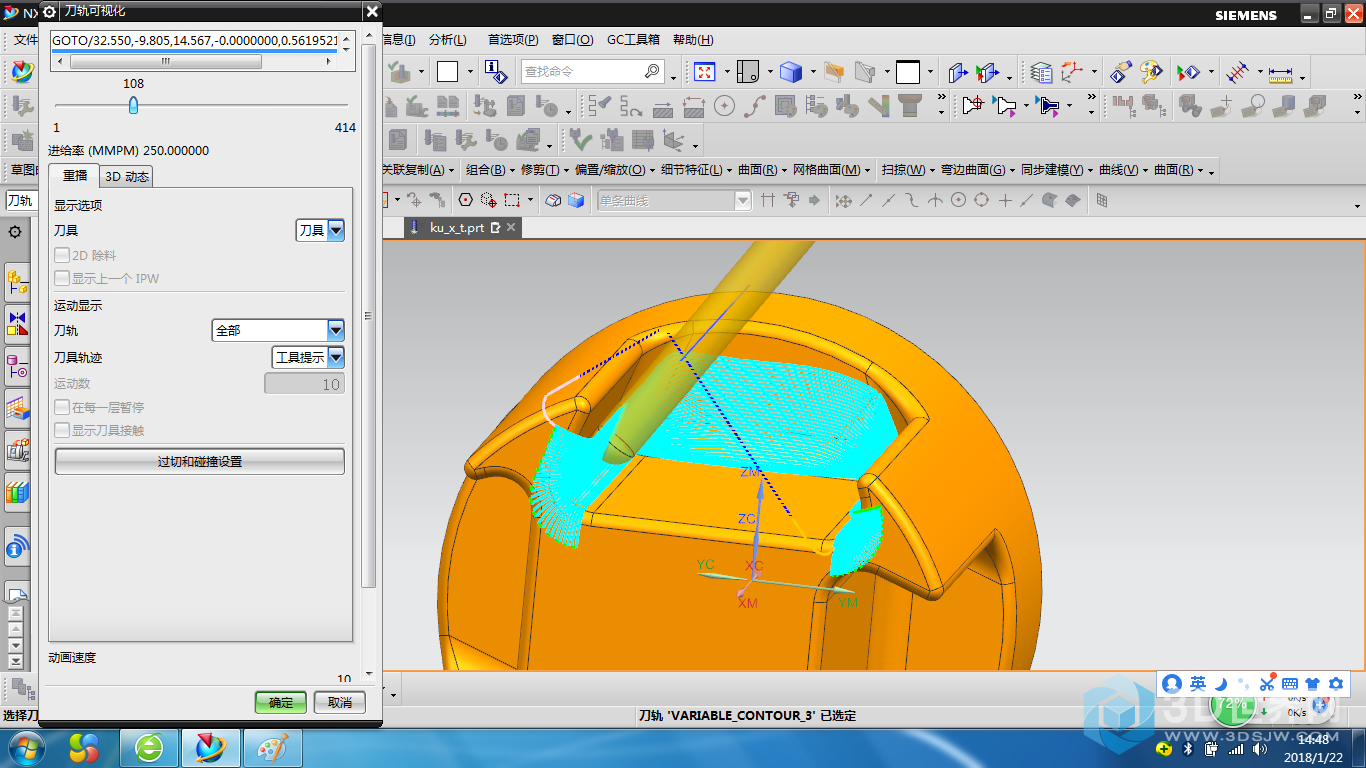Image resolution: width=1366 pixels, height=768 pixels.
Task: Click the circle with center point icon
Action: pyautogui.click(x=725, y=104)
